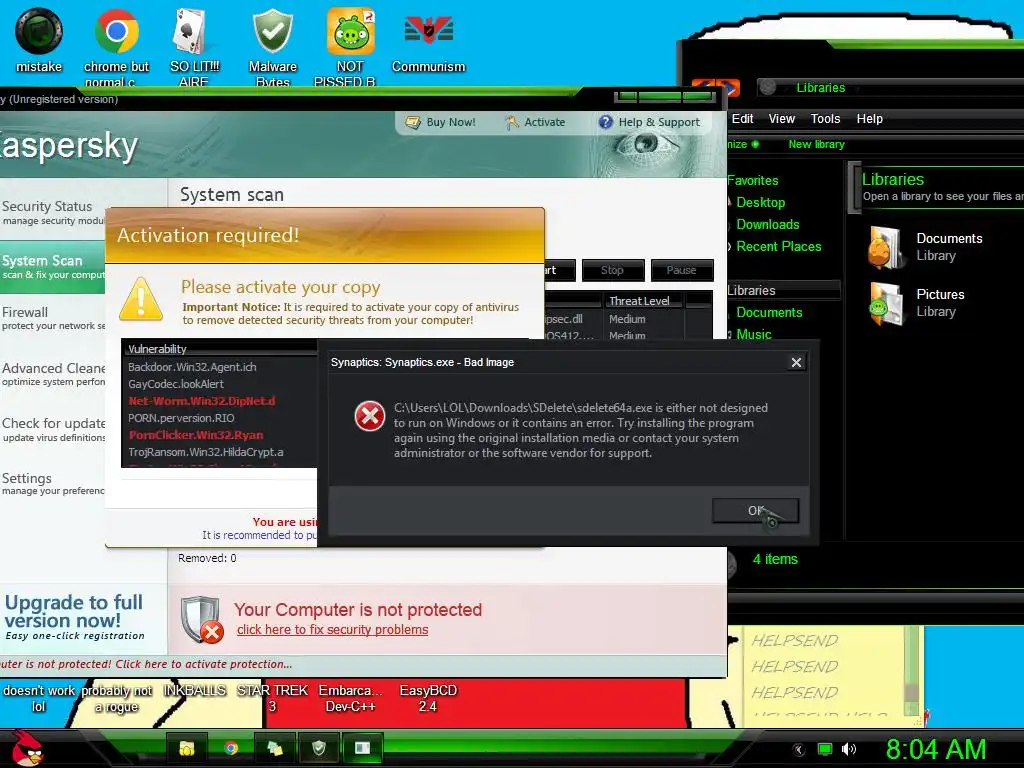Select Firewall in Kaspersky sidebar
Image resolution: width=1024 pixels, height=768 pixels.
click(52, 318)
